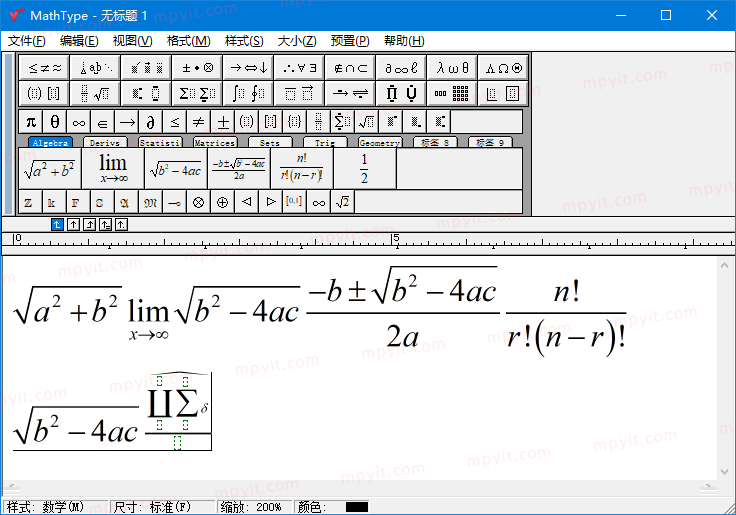The image size is (736, 515).
Task: Insert the infinity symbol next to theta
Action: pyautogui.click(x=79, y=122)
